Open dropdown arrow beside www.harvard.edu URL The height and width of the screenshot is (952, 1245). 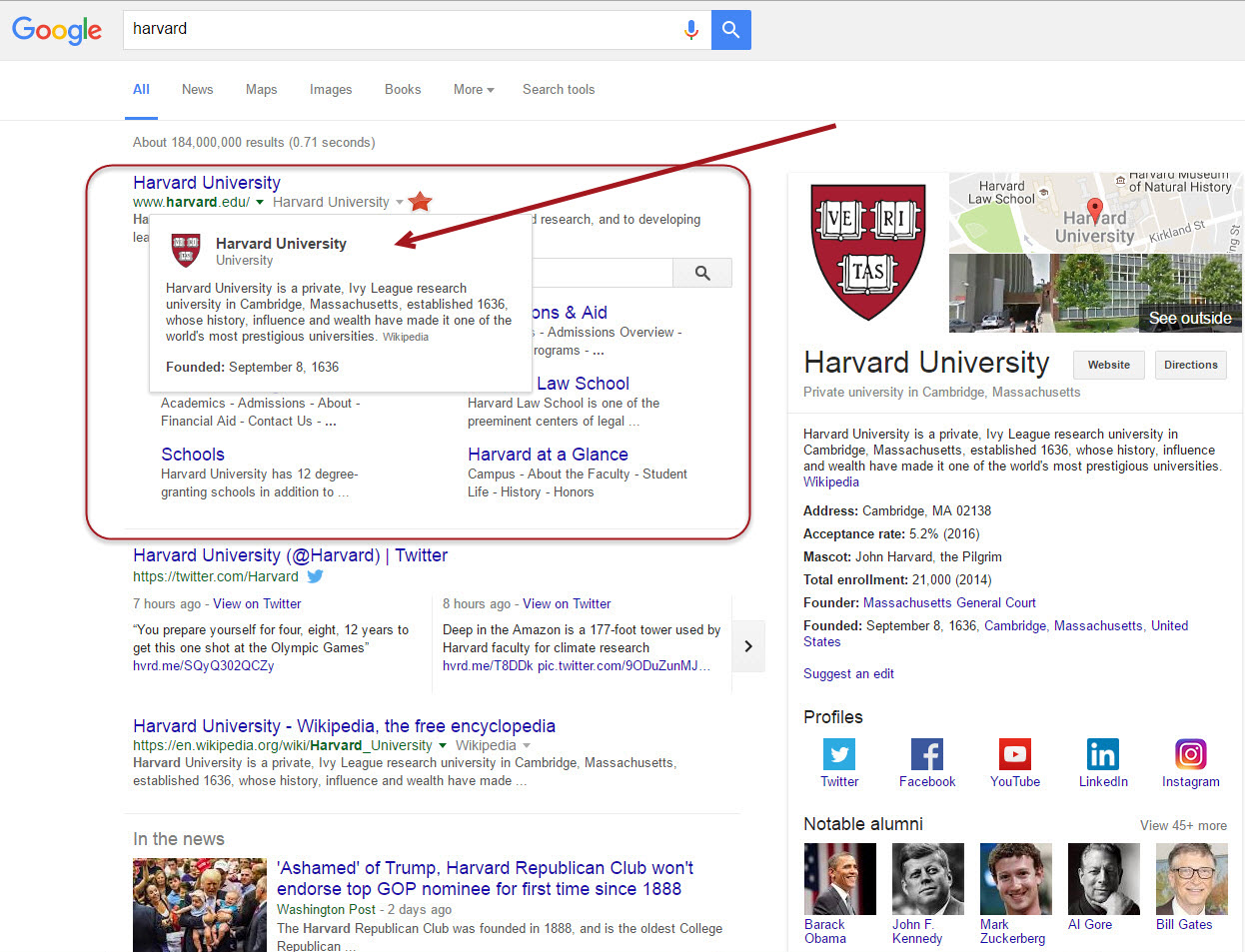tap(260, 203)
